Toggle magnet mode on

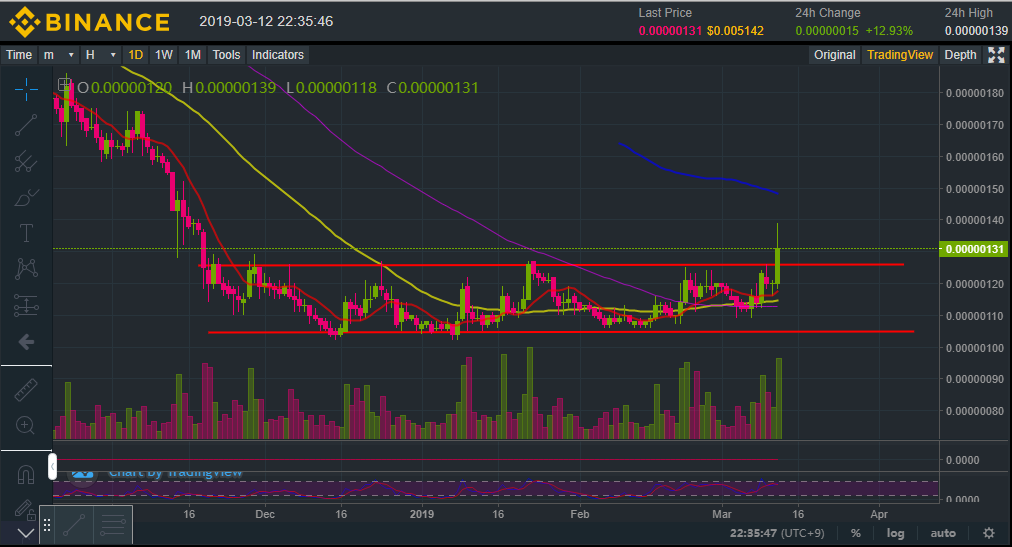pyautogui.click(x=26, y=471)
